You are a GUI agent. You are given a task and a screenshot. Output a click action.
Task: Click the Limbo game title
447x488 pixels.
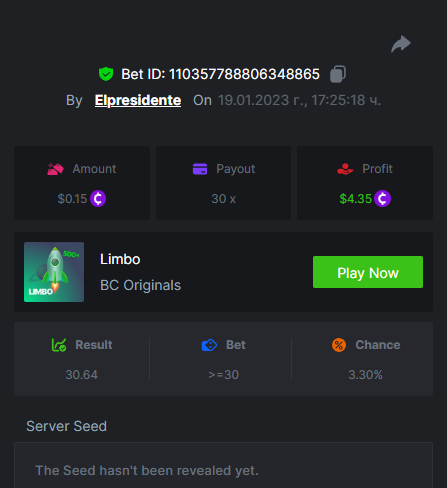(120, 259)
